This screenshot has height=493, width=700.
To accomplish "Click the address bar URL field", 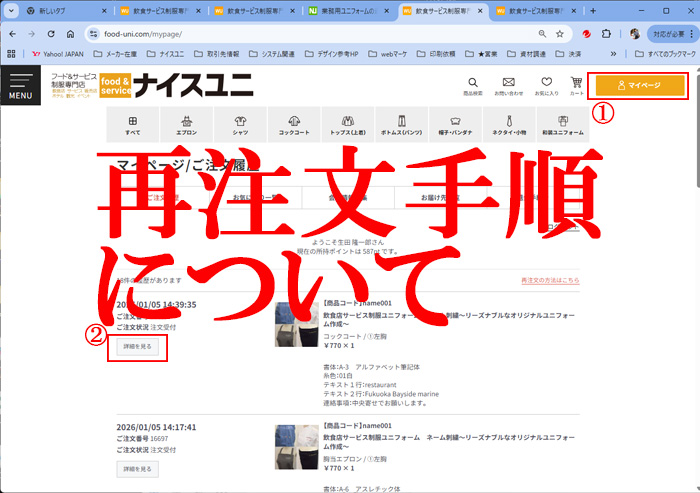I will tap(312, 34).
